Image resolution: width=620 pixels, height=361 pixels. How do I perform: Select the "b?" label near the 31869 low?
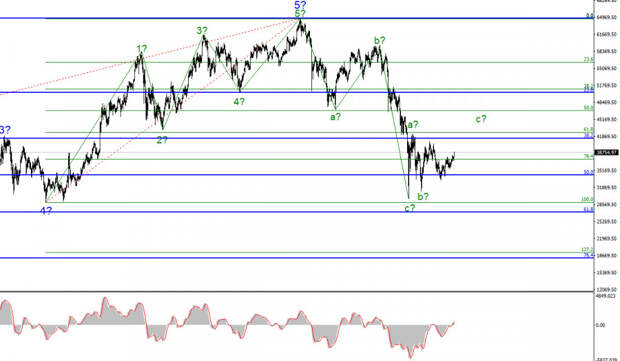point(423,197)
